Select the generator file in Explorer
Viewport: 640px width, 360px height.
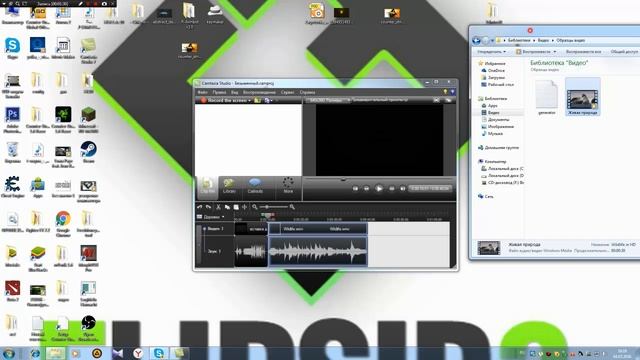[547, 98]
